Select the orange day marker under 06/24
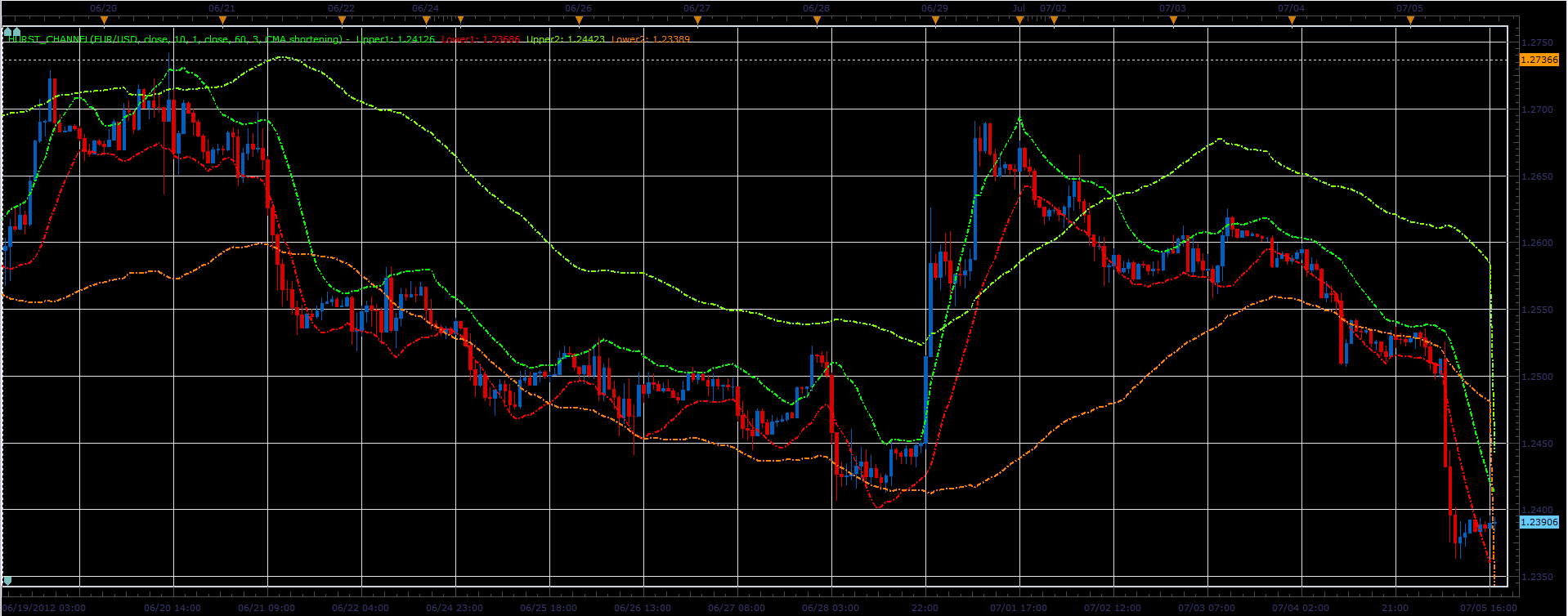 pyautogui.click(x=426, y=20)
